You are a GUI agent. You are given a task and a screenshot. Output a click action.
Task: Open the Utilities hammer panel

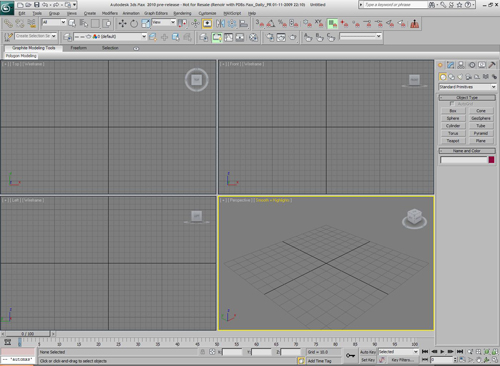pos(492,65)
